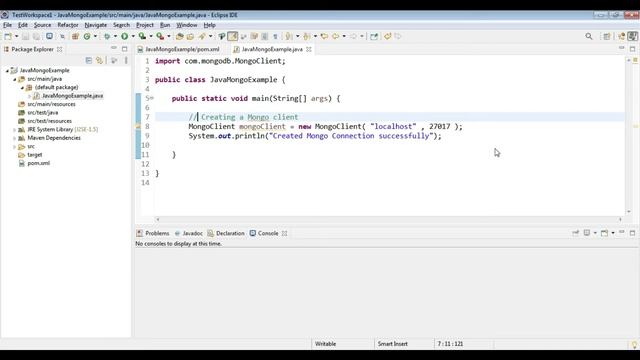Open the Debug dropdown arrow
The image size is (640, 360).
(x=115, y=36)
